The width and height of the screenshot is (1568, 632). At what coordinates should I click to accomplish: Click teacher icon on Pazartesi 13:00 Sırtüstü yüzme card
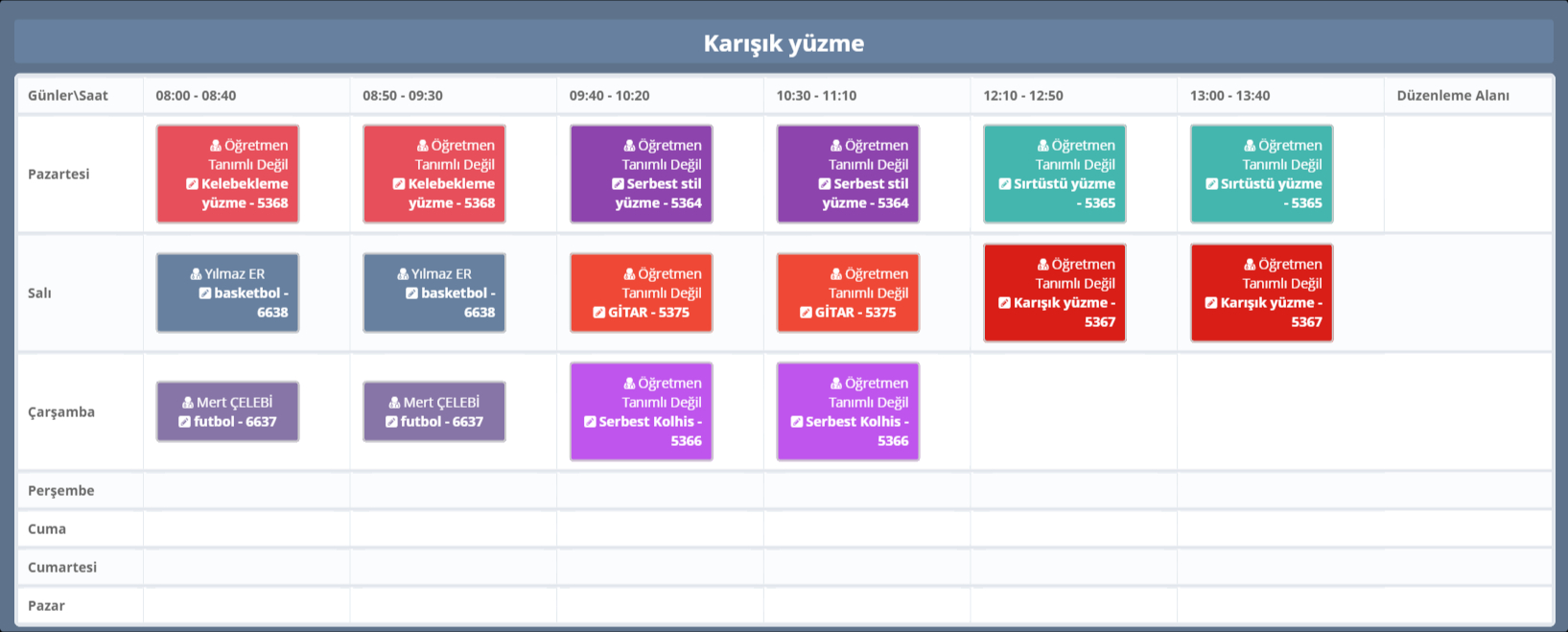[1250, 146]
